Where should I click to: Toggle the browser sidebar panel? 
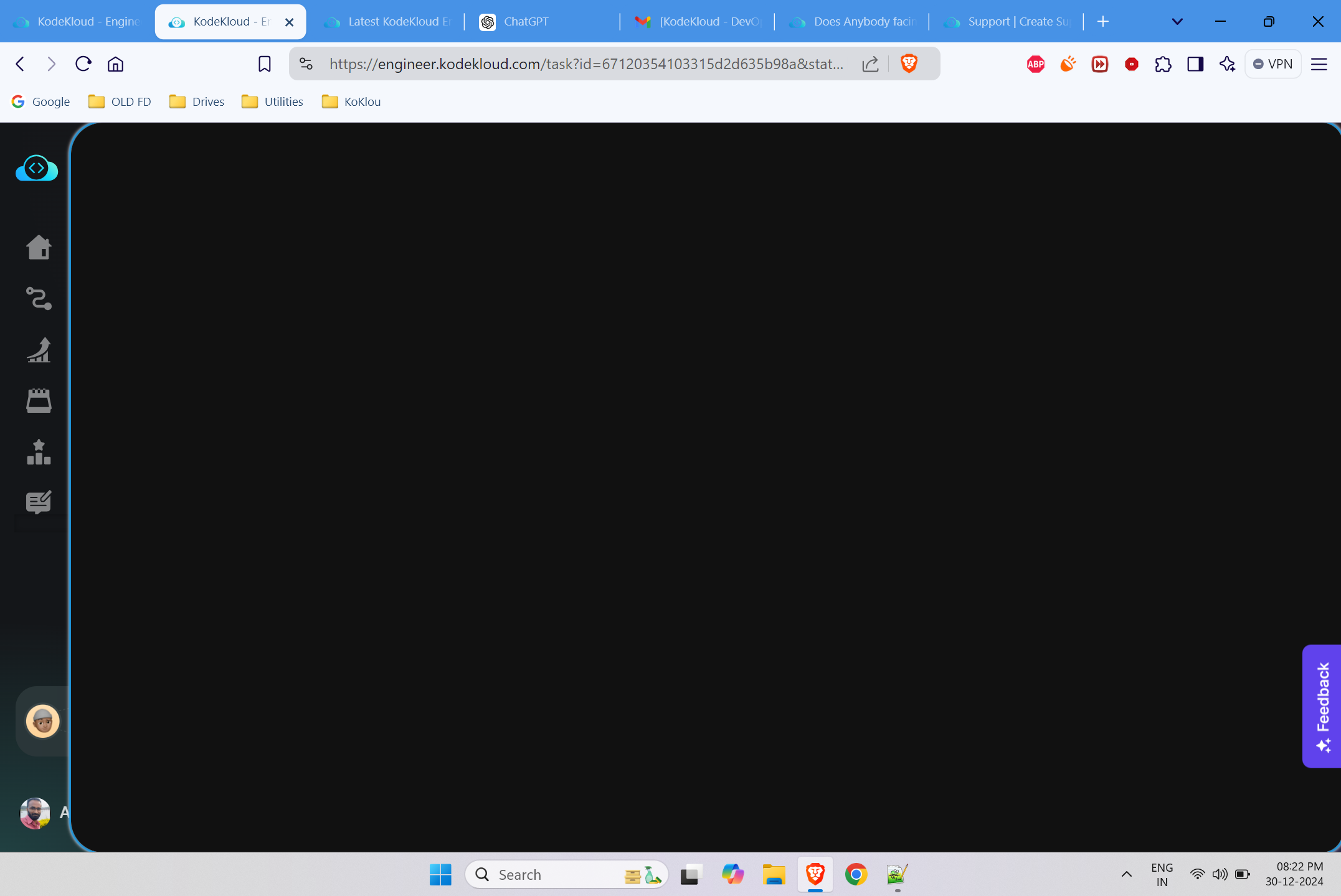1195,64
